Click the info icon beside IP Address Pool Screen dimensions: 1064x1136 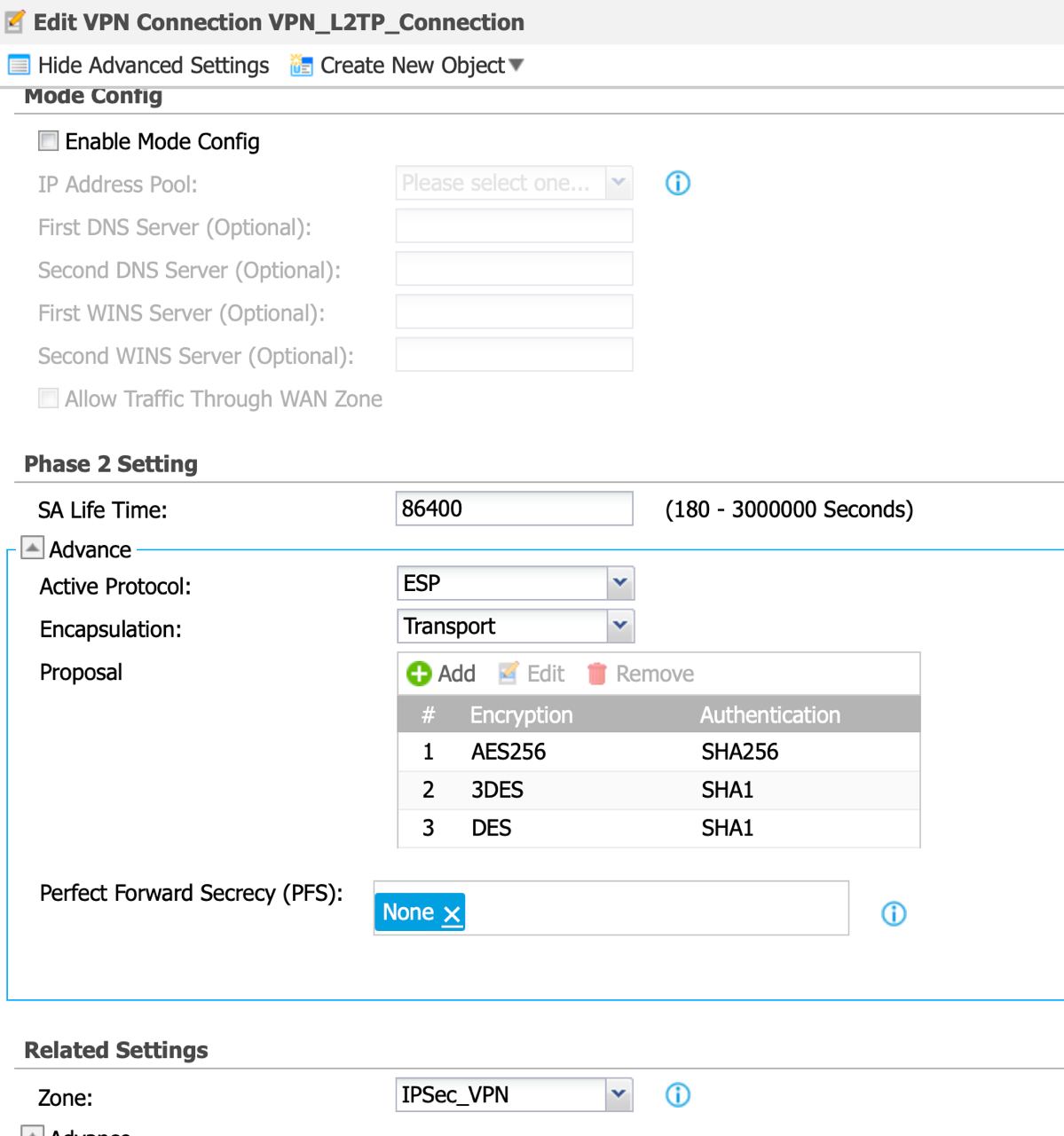[x=678, y=184]
